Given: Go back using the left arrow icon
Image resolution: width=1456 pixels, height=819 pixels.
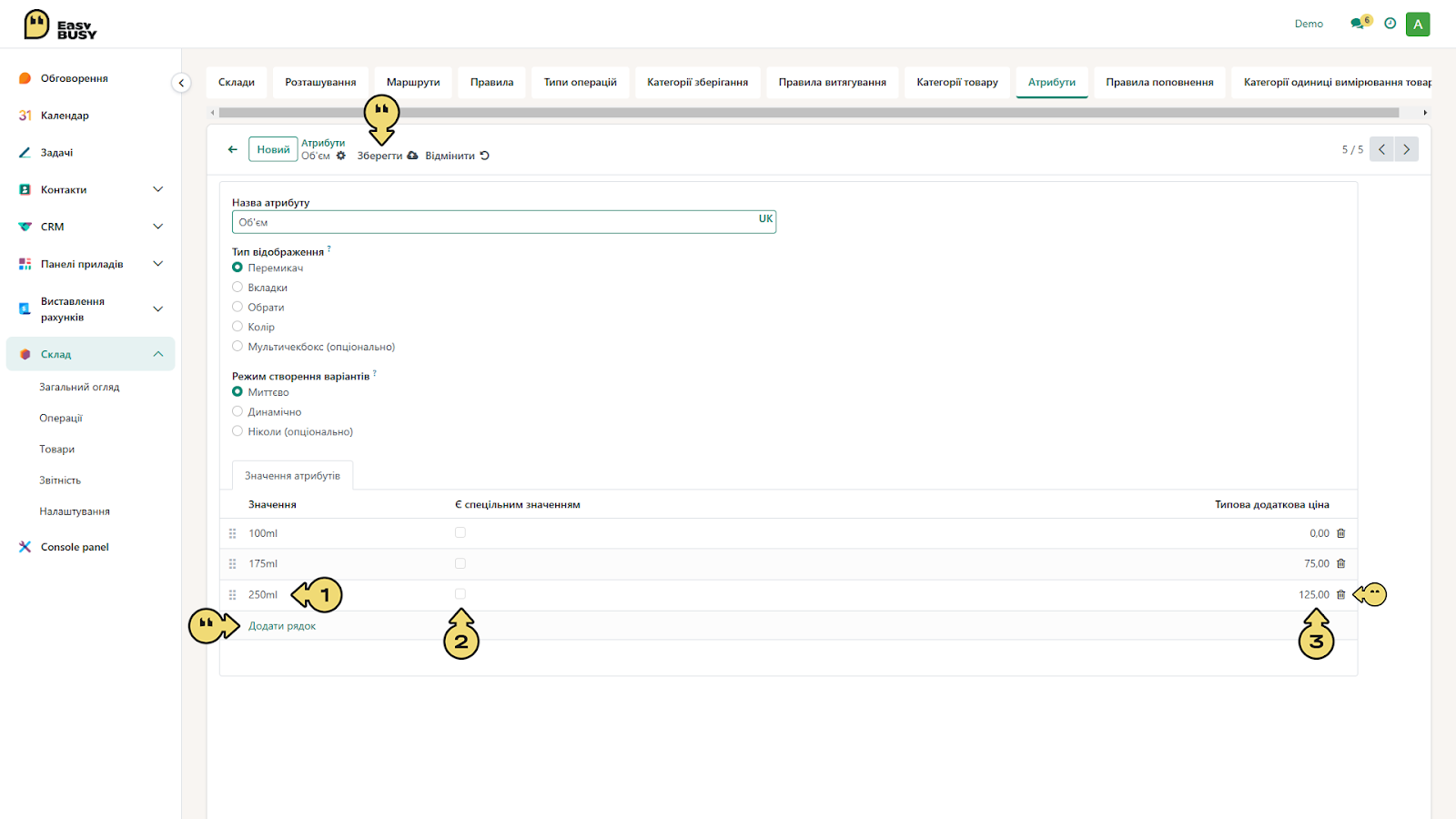Looking at the screenshot, I should pyautogui.click(x=232, y=149).
